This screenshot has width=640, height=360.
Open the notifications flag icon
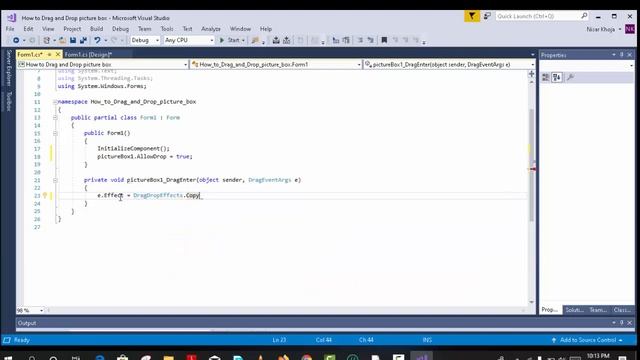472,16
